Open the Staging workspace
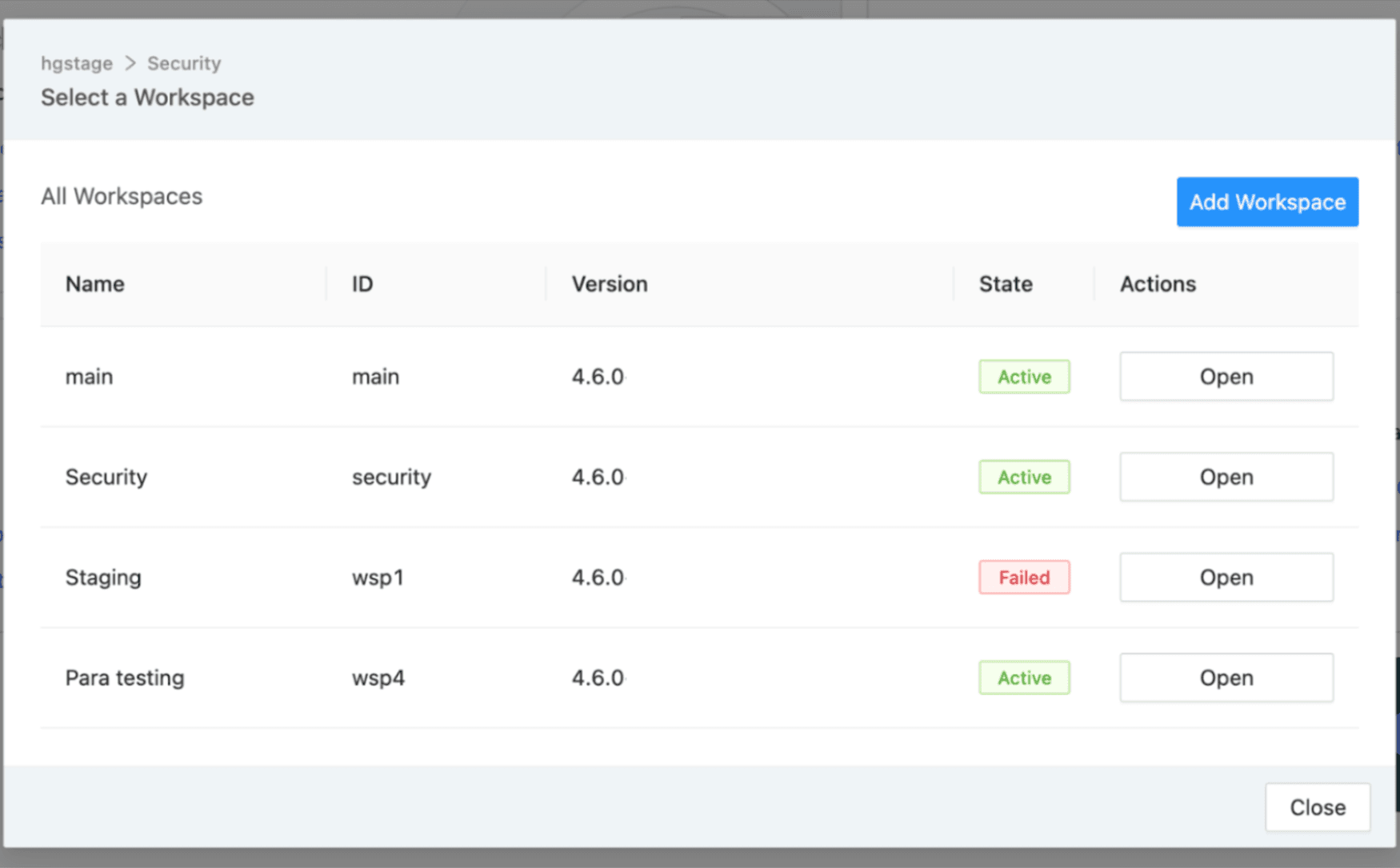Viewport: 1400px width, 868px height. pyautogui.click(x=1226, y=577)
